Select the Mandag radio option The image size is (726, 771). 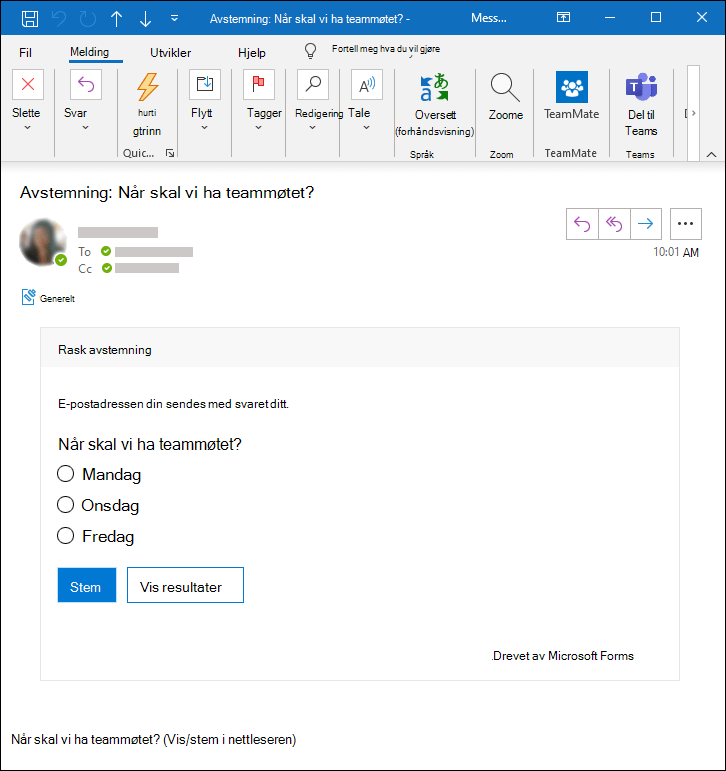[65, 474]
